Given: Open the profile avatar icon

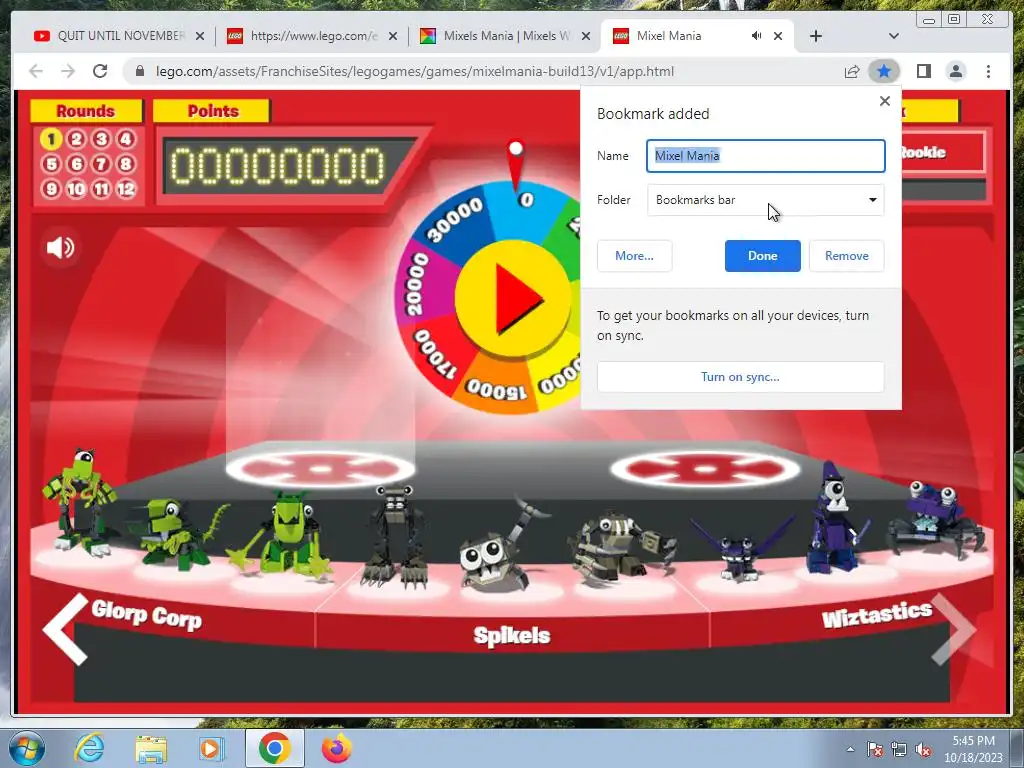Looking at the screenshot, I should click(955, 71).
